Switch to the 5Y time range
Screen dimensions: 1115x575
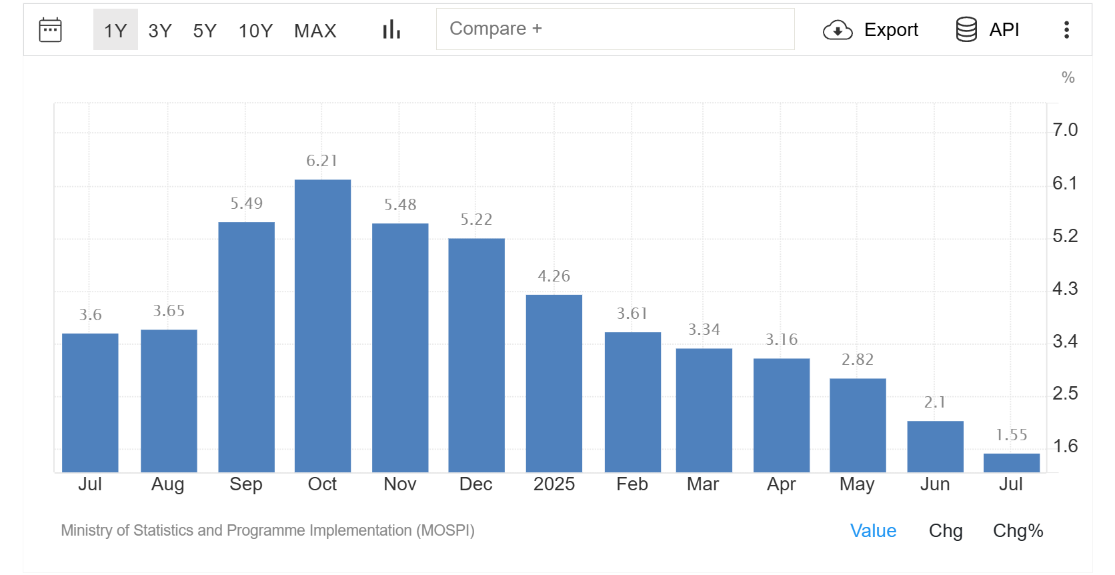pyautogui.click(x=205, y=31)
